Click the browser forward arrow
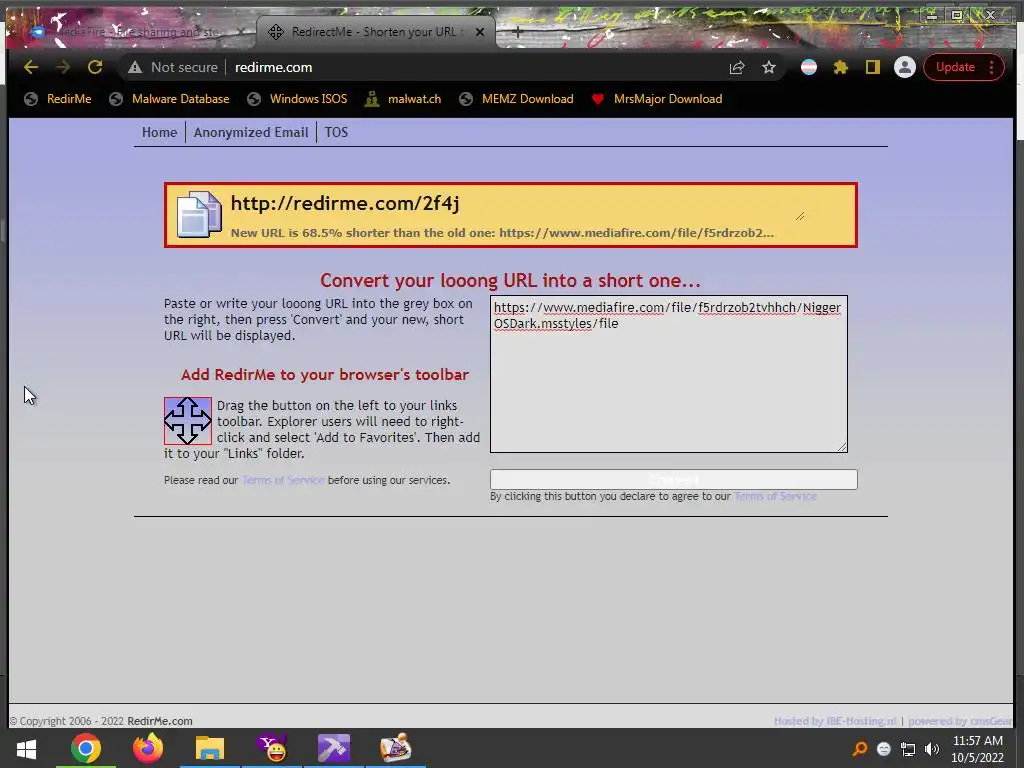This screenshot has width=1024, height=768. [63, 67]
